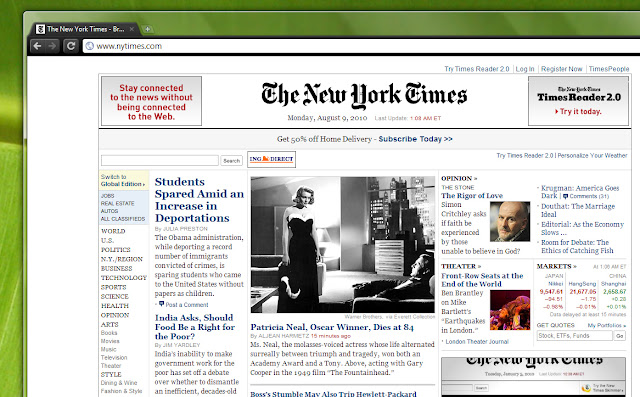Reload the page with the refresh icon
The width and height of the screenshot is (640, 397).
coord(71,46)
